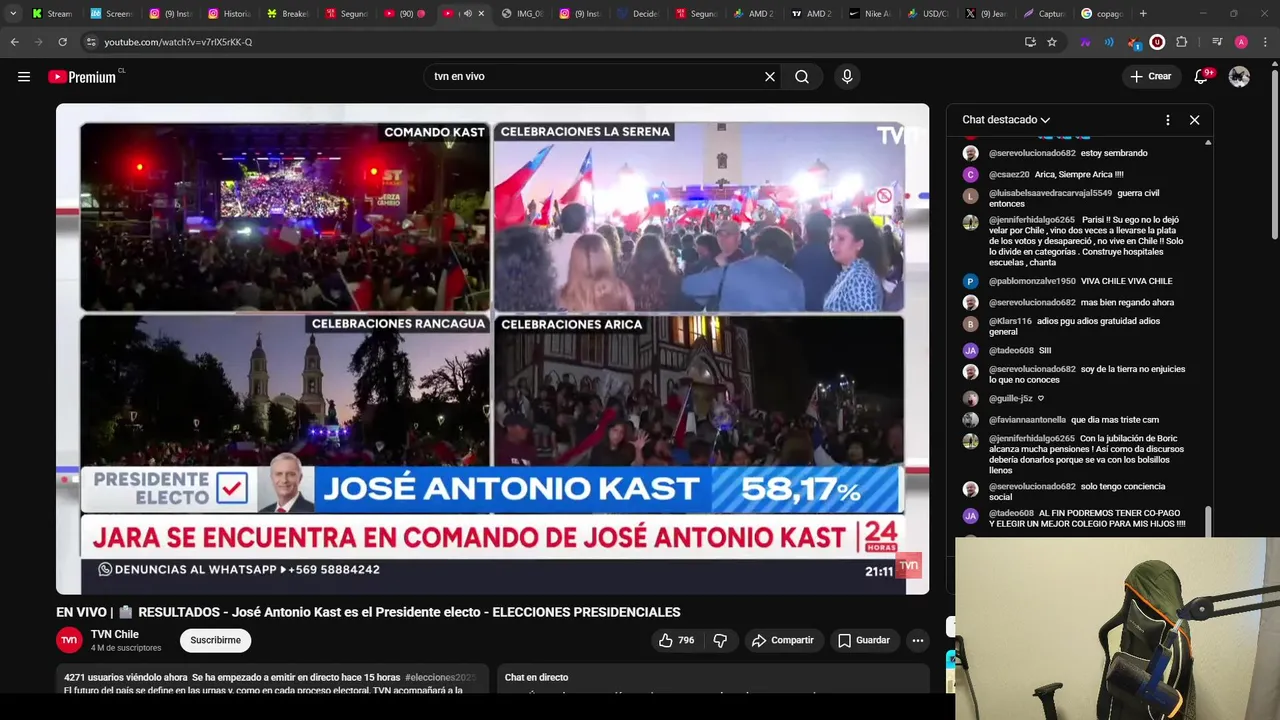Open @serevolucionado682 'estoy sembrando' chat author
Viewport: 1280px width, 720px height.
tap(1032, 153)
